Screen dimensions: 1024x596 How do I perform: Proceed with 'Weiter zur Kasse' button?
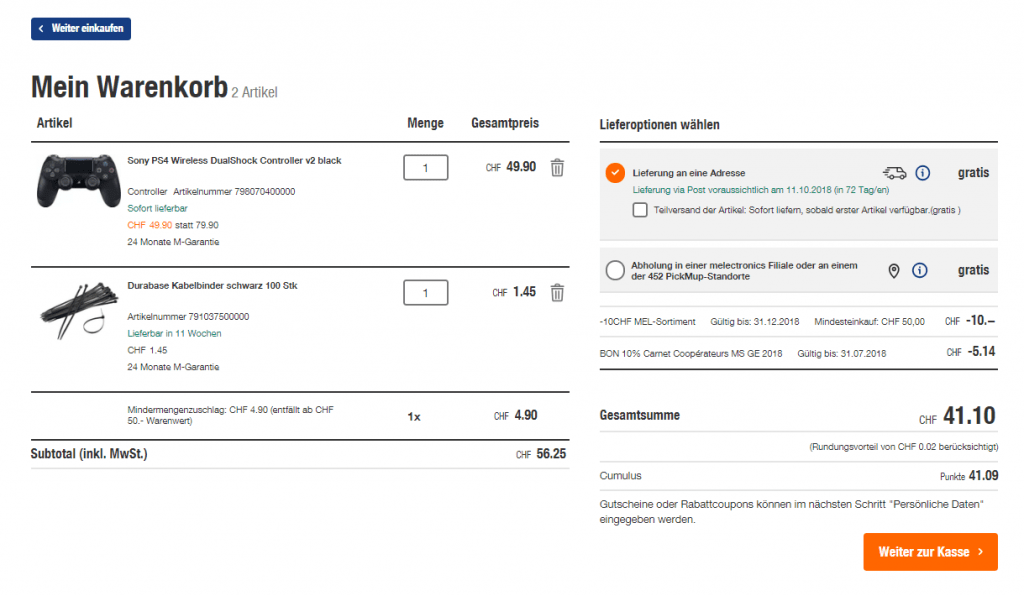(930, 551)
